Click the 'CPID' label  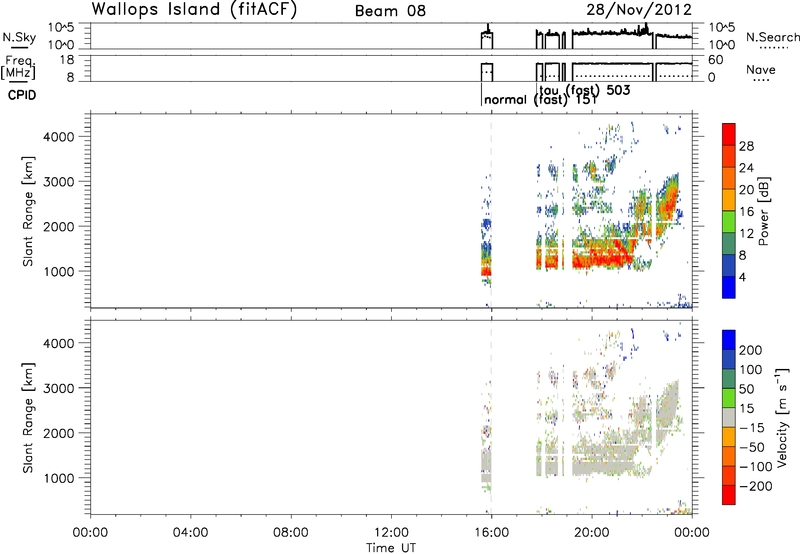(x=22, y=95)
